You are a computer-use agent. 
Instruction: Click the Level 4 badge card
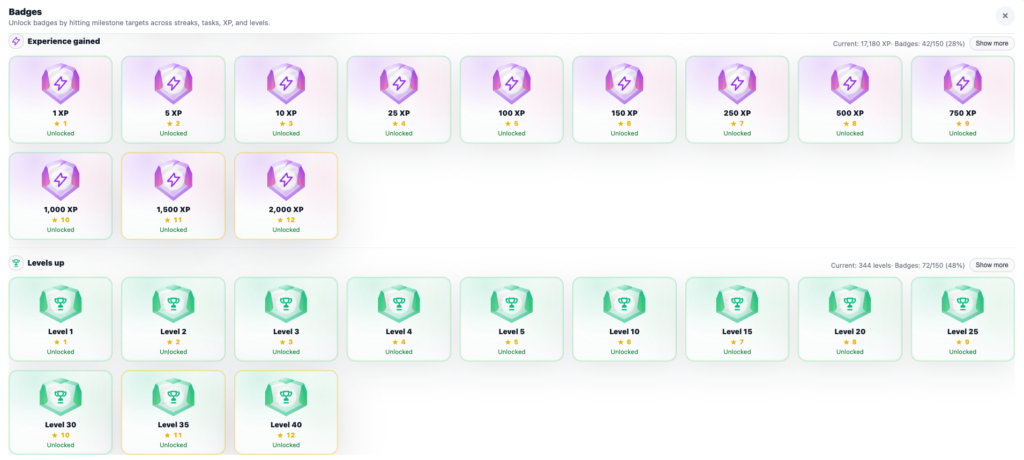pos(398,318)
